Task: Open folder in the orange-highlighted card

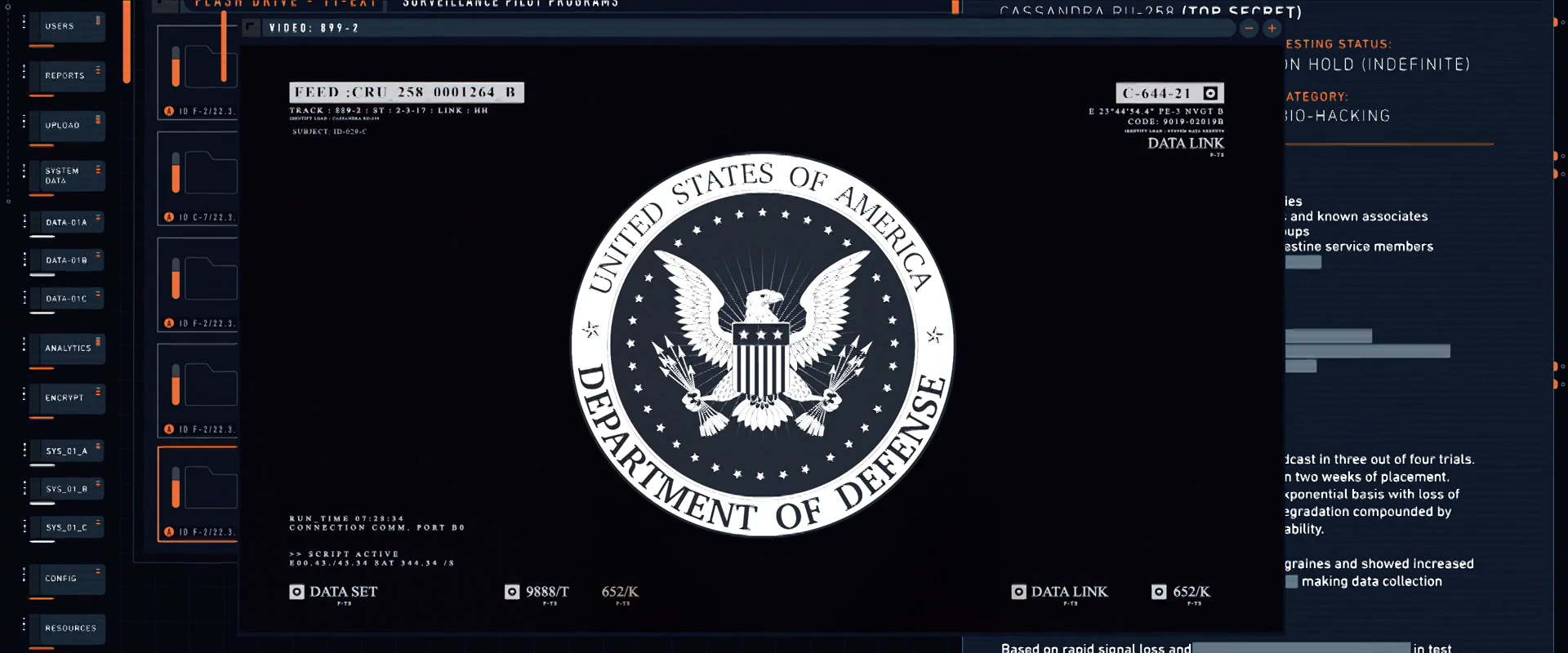Action: (211, 487)
